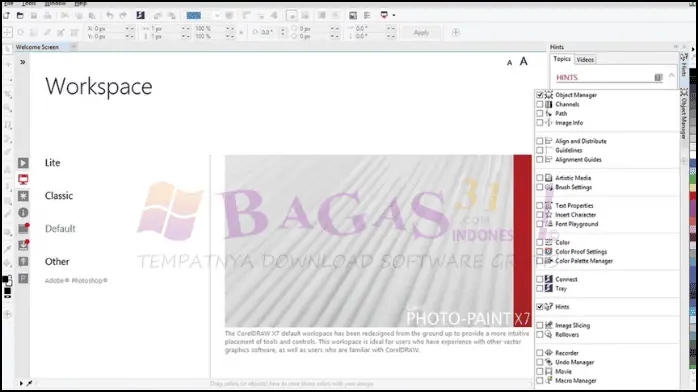Open the zoom level dropdown in toolbar

pyautogui.click(x=203, y=16)
